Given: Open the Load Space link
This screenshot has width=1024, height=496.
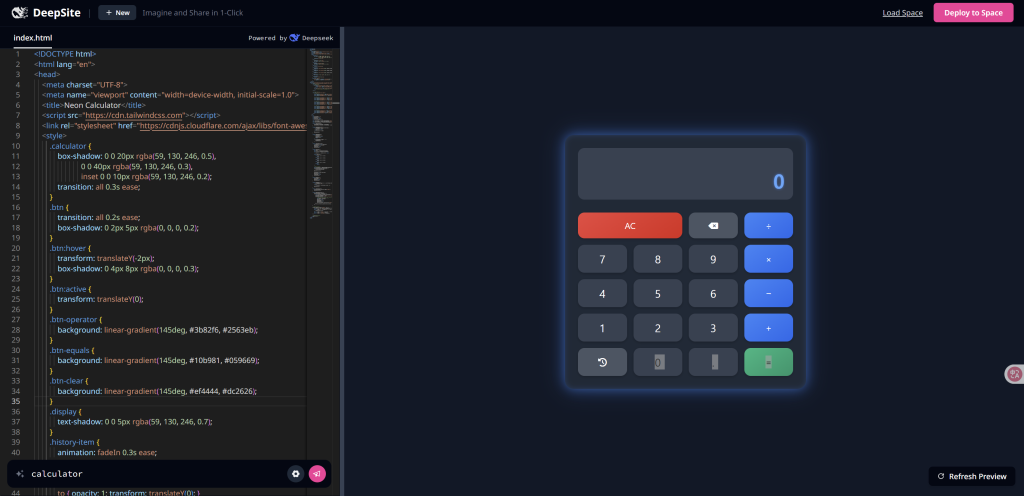Looking at the screenshot, I should click(x=903, y=12).
